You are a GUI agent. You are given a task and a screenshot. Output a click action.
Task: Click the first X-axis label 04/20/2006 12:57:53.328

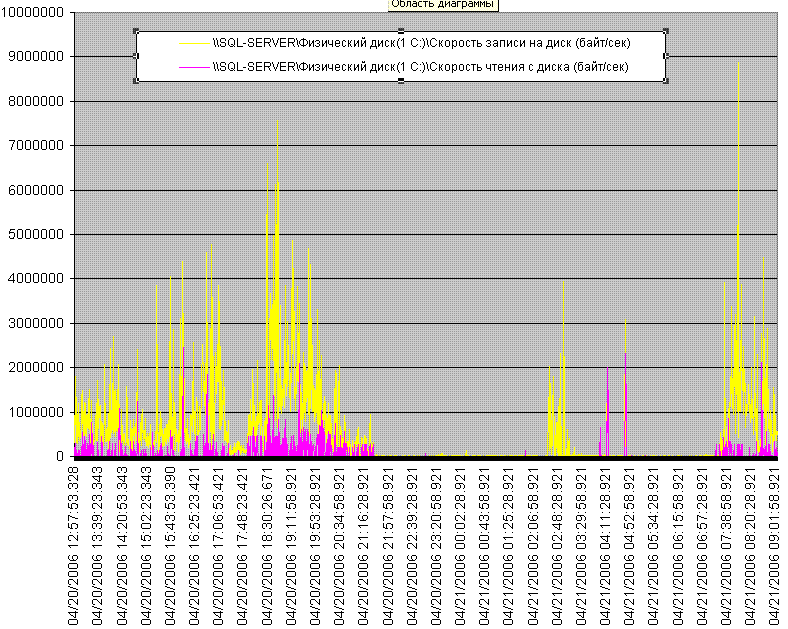coord(75,545)
